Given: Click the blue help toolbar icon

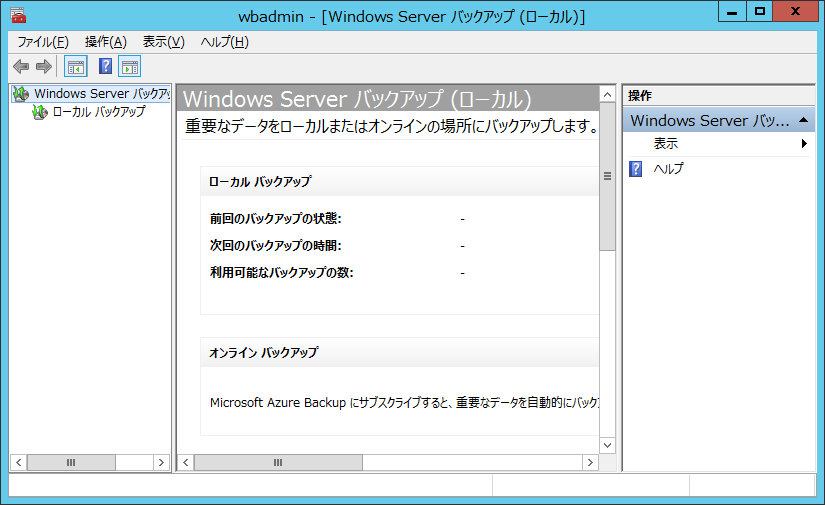Looking at the screenshot, I should coord(105,67).
